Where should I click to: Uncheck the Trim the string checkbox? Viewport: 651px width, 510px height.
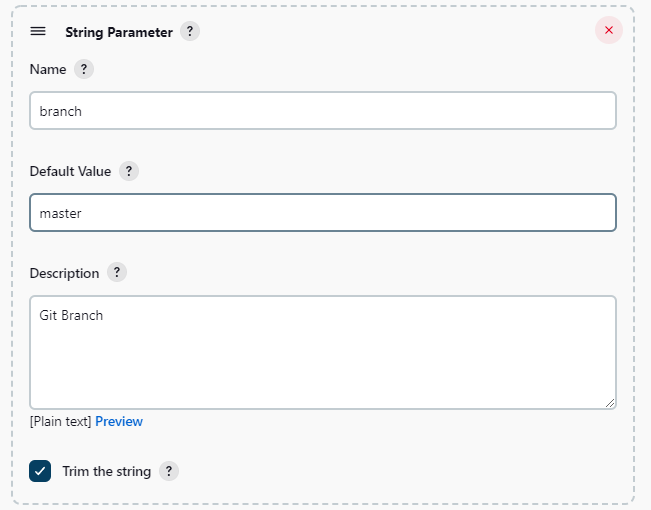(40, 471)
